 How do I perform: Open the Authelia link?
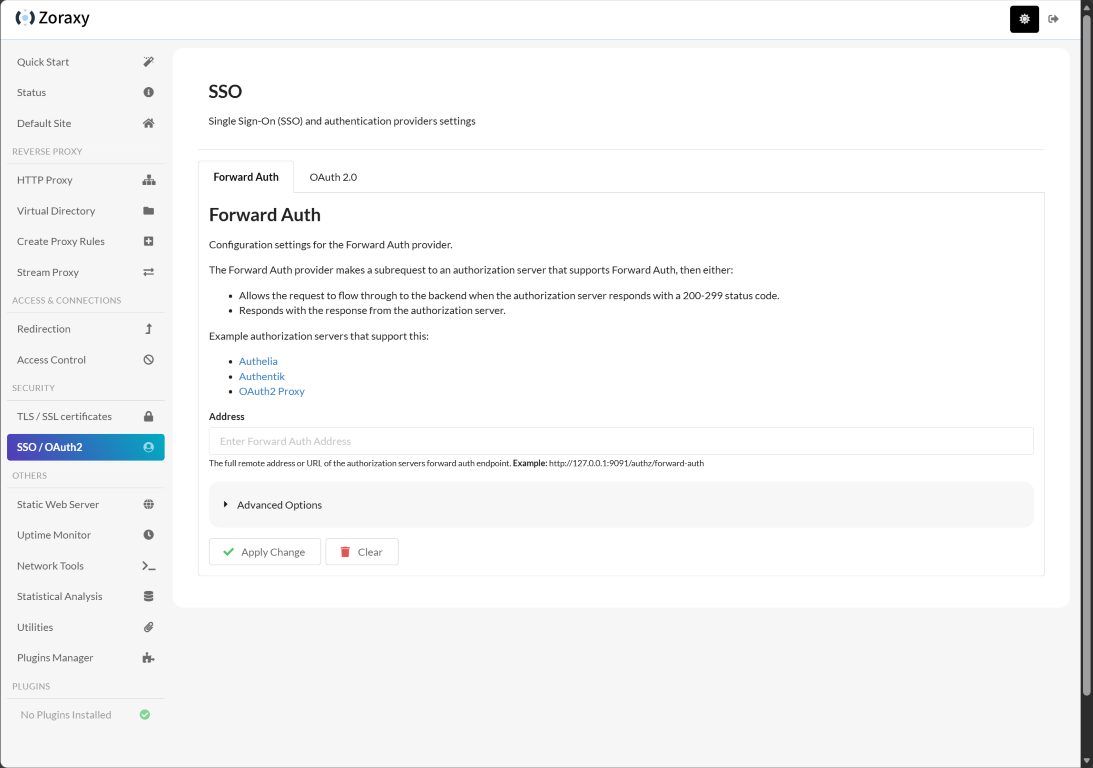258,361
